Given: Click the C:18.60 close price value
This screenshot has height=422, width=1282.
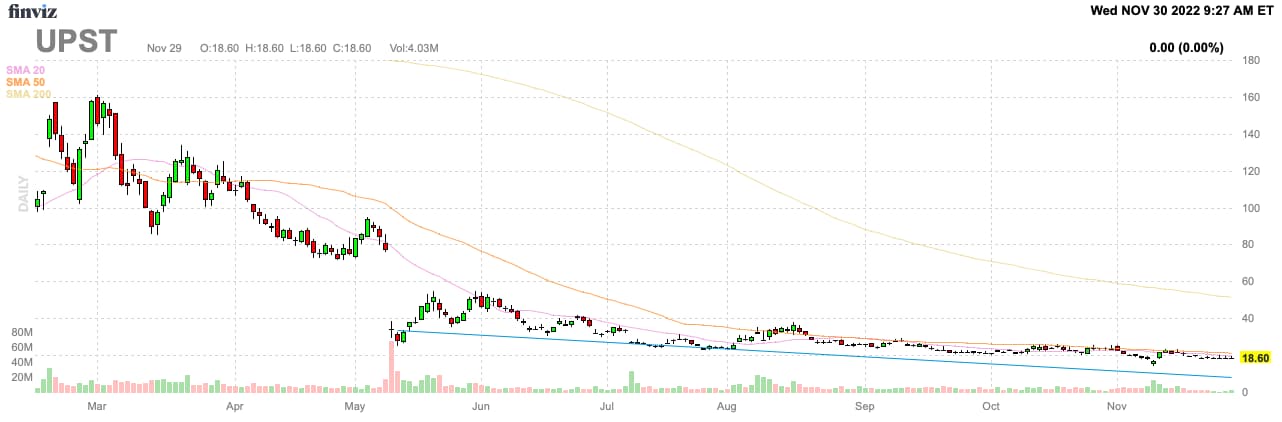Looking at the screenshot, I should 351,48.
